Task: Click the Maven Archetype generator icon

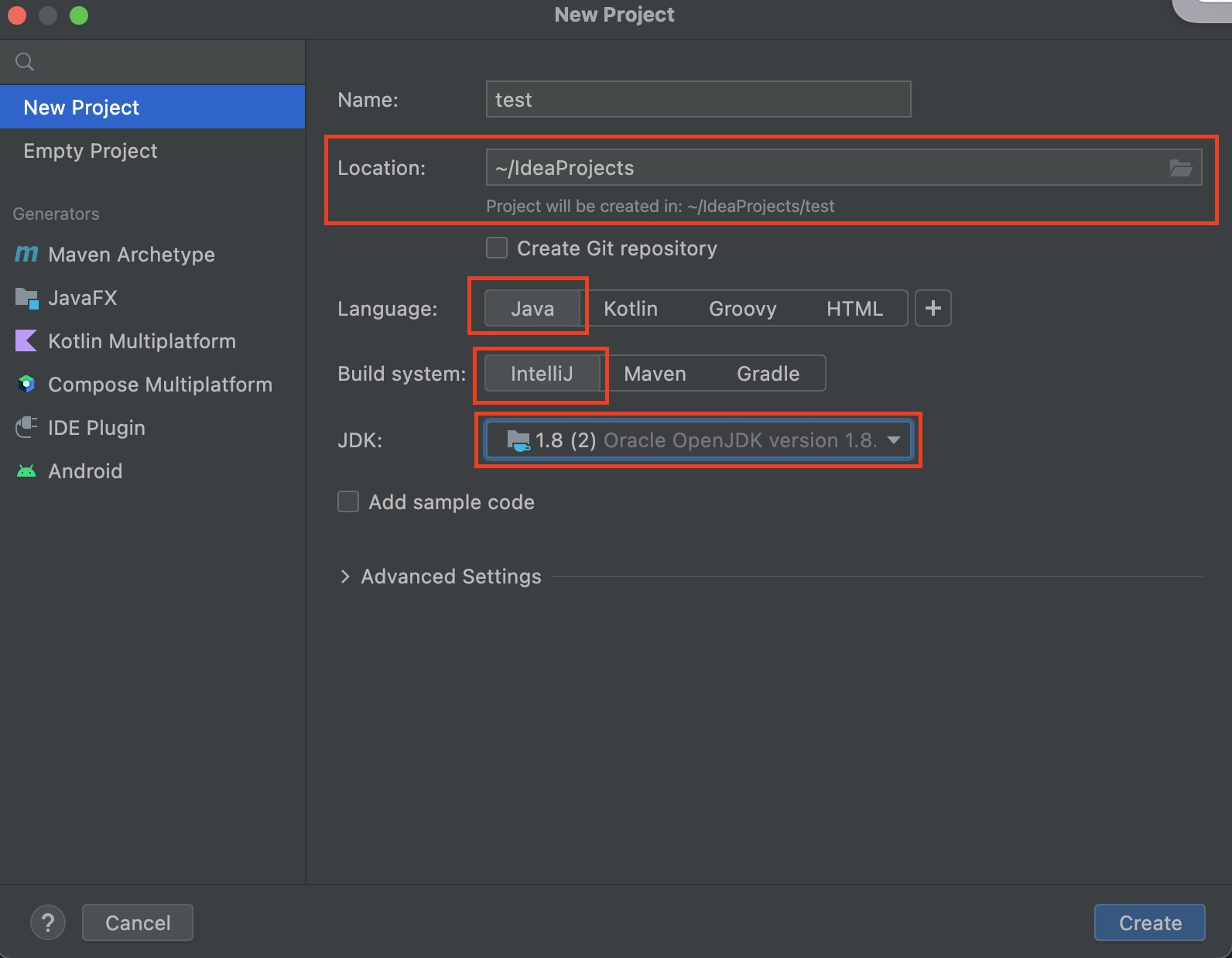Action: [x=26, y=254]
